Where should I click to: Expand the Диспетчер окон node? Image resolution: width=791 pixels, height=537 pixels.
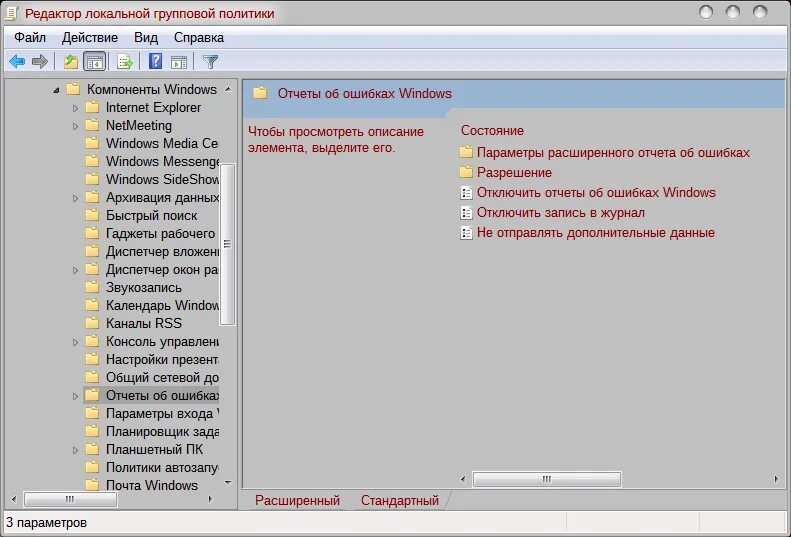click(75, 271)
